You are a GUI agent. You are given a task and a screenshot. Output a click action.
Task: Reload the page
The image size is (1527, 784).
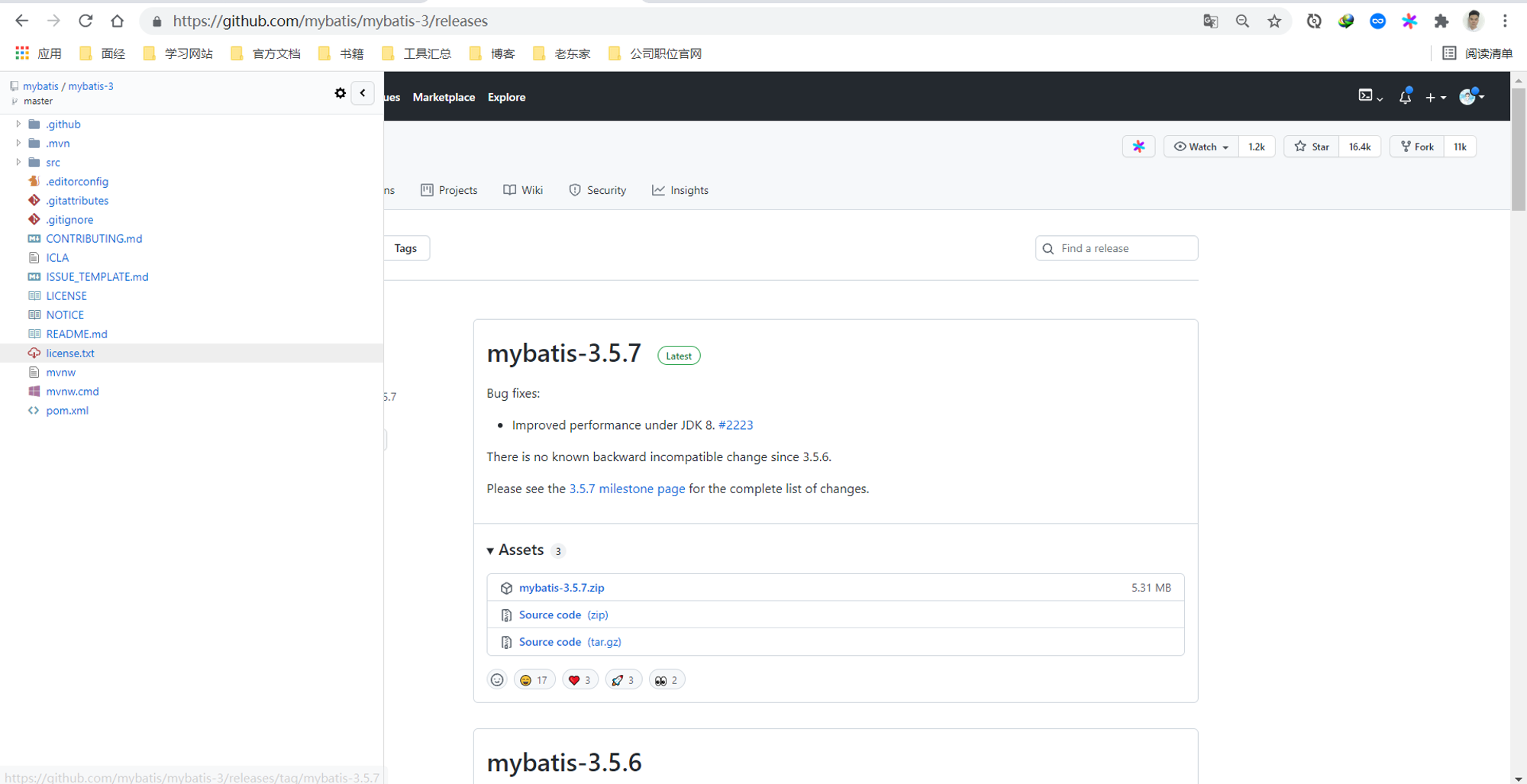[x=86, y=21]
